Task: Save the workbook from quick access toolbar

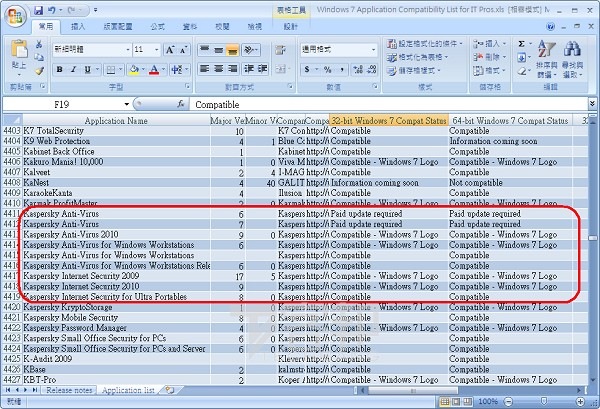Action: tap(38, 10)
